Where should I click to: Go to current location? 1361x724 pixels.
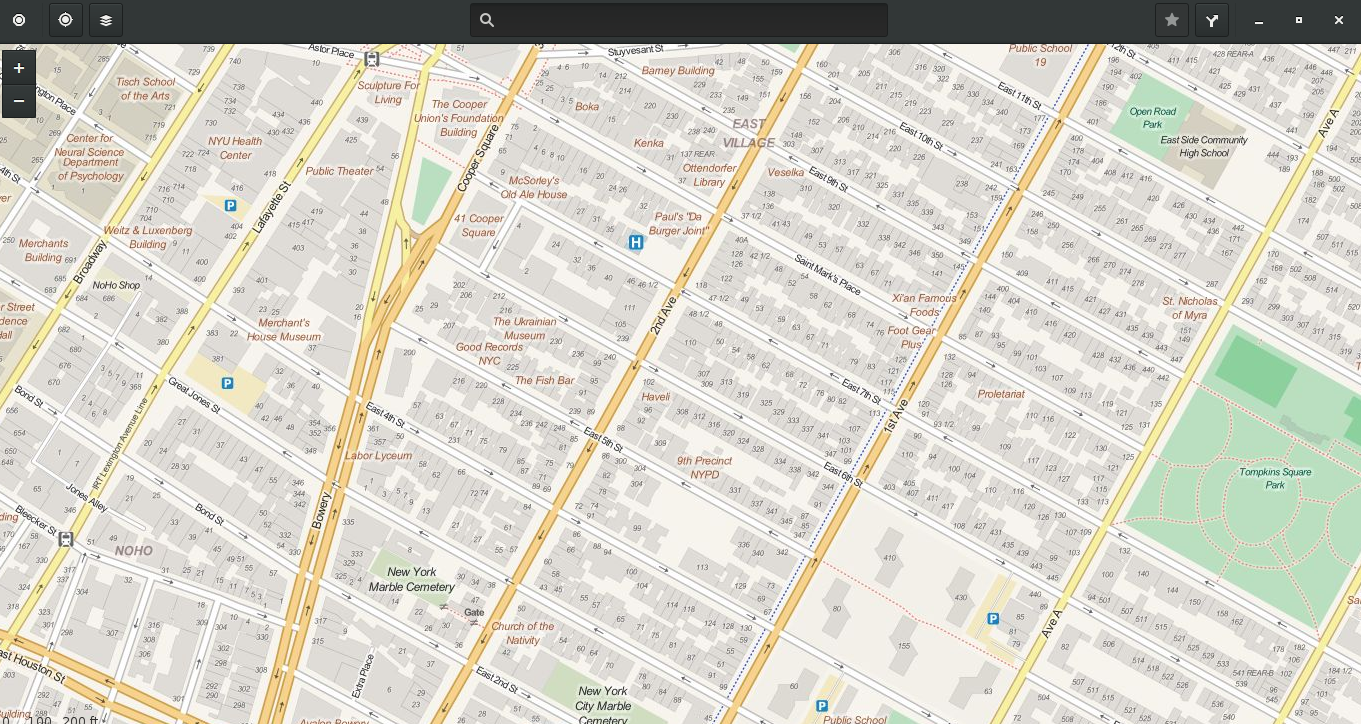click(65, 20)
